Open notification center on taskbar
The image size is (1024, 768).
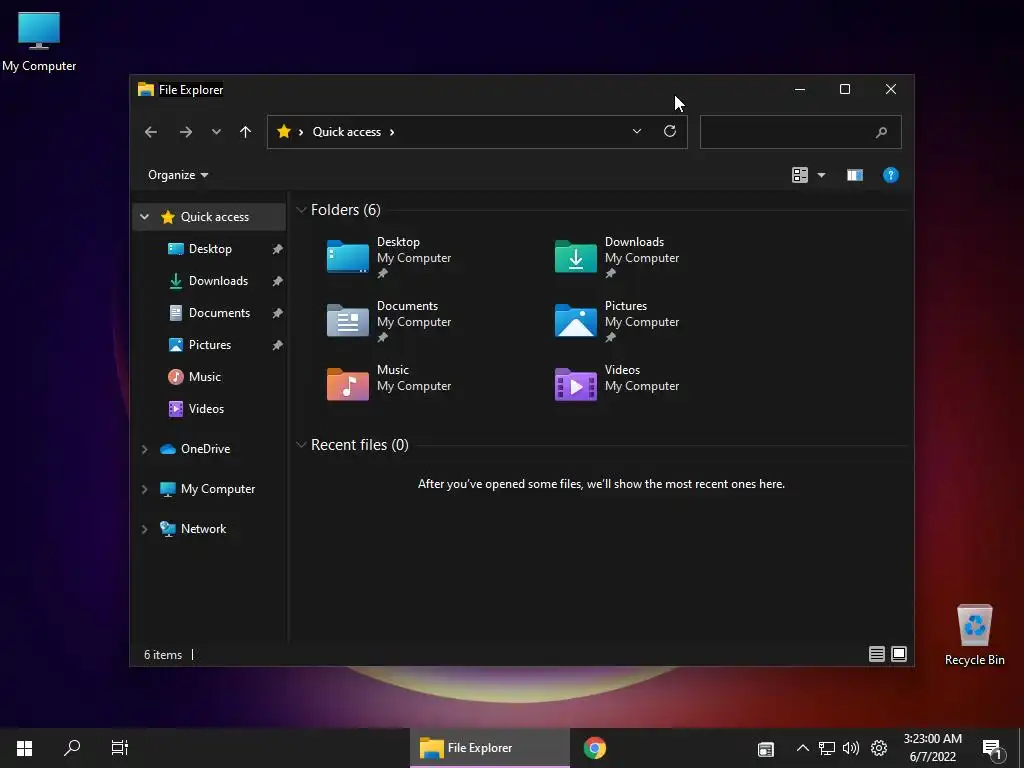[993, 750]
